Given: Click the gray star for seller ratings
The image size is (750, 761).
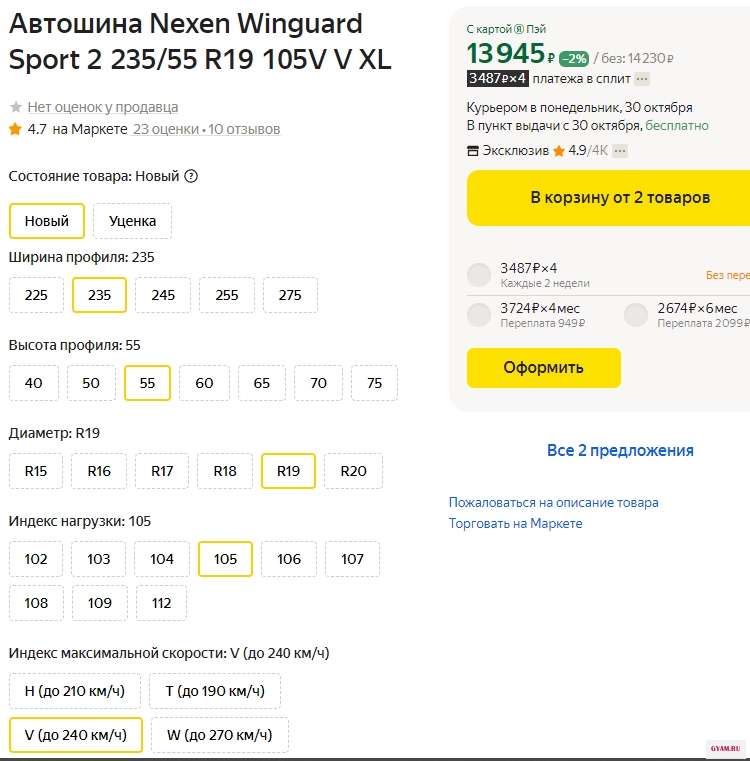Looking at the screenshot, I should [x=15, y=107].
